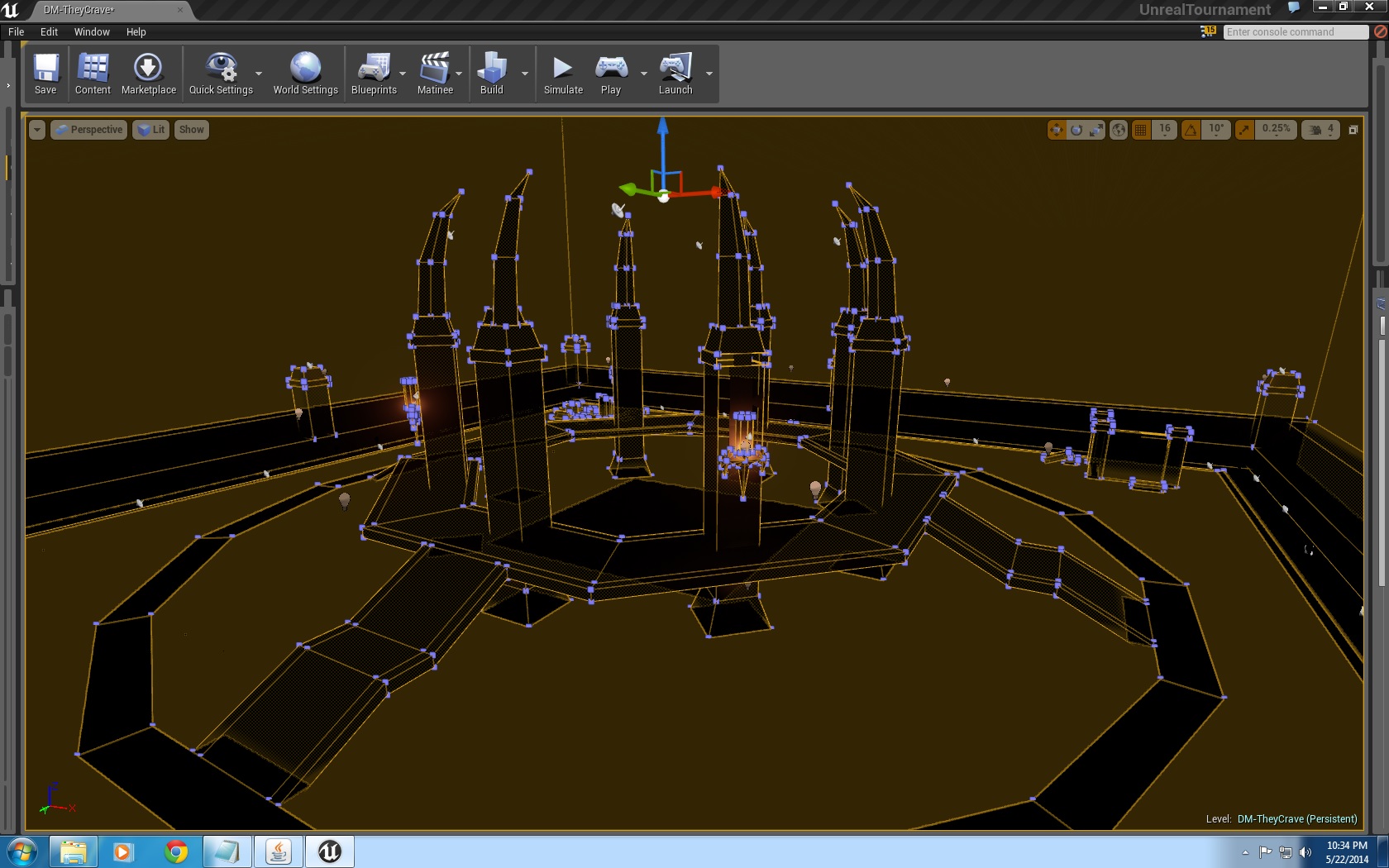Open the Marketplace

[x=148, y=74]
